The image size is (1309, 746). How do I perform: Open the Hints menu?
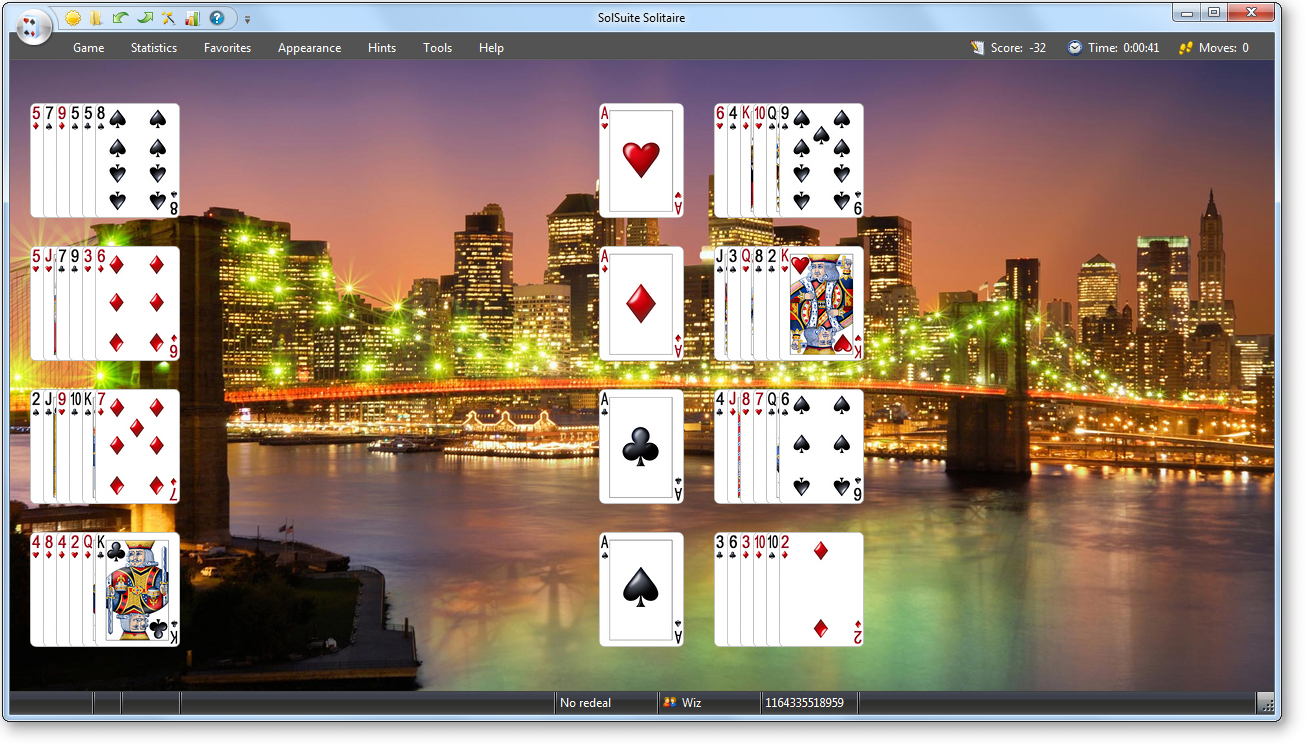[x=382, y=48]
